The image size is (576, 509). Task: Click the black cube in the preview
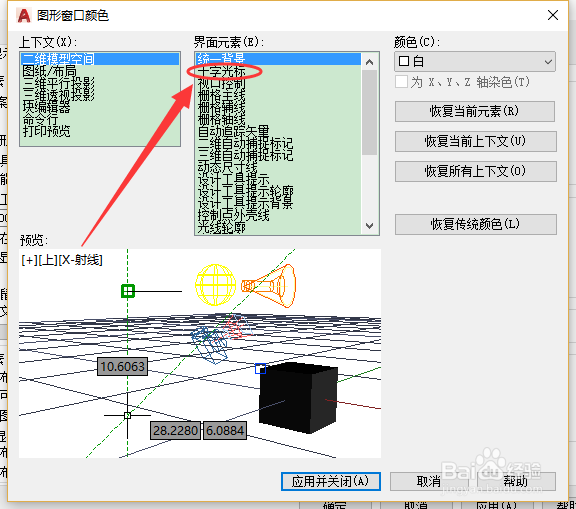pos(298,398)
